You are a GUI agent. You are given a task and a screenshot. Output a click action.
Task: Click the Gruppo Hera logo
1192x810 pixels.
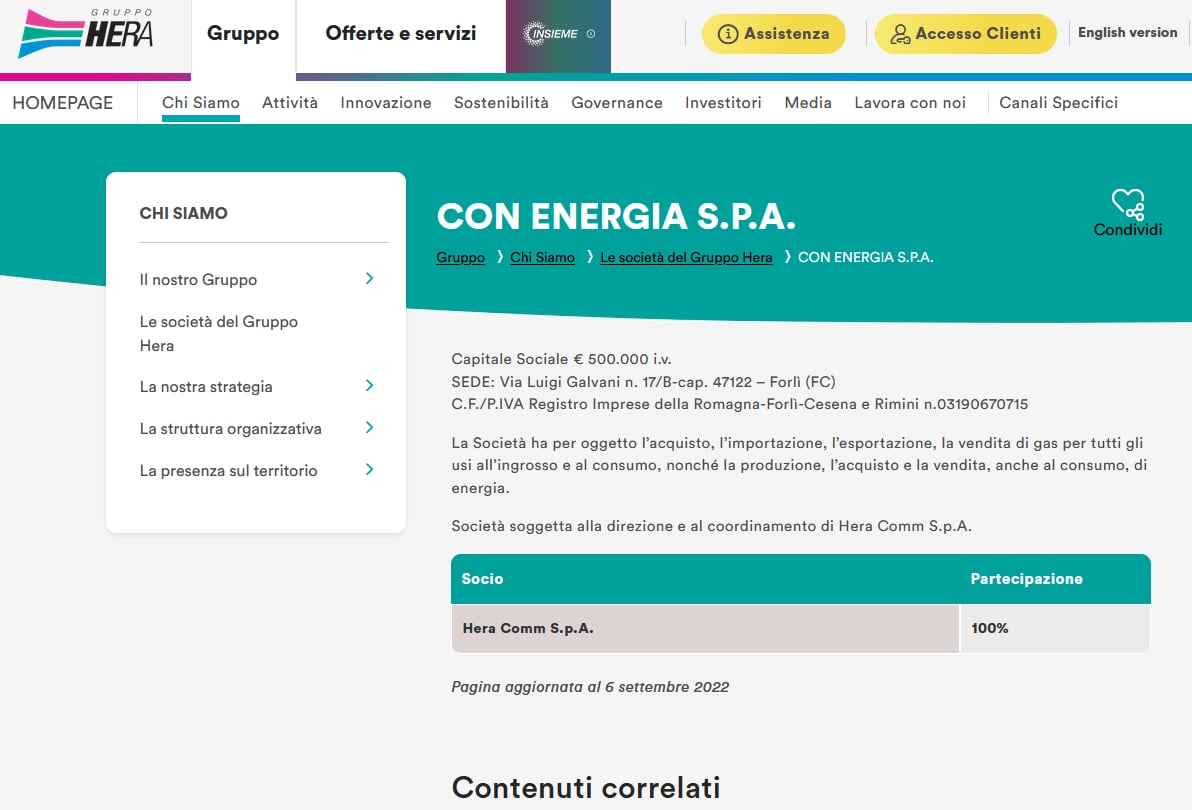[86, 34]
